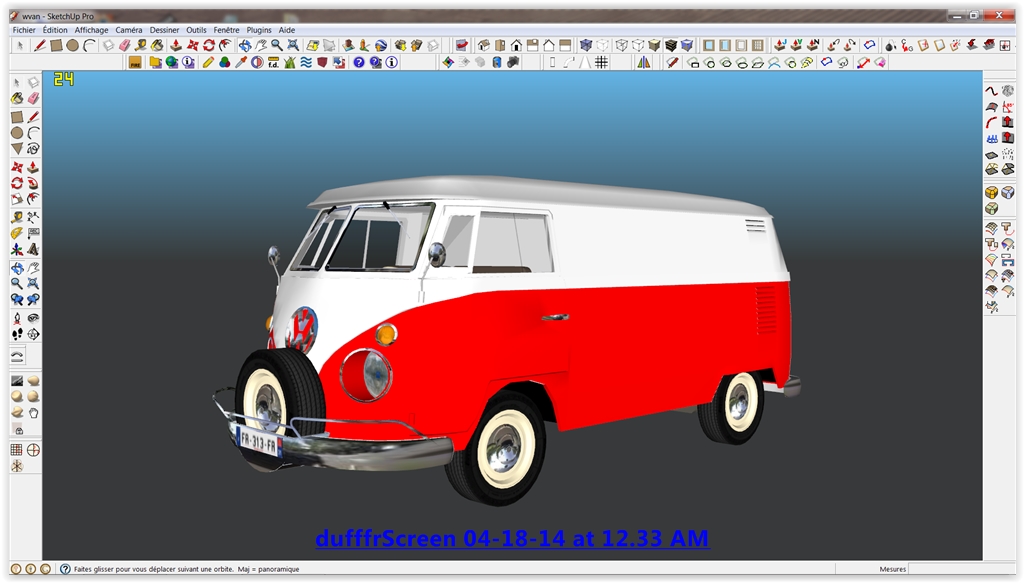
Task: Select the Freehand tool in left toolbar
Action: click(33, 149)
